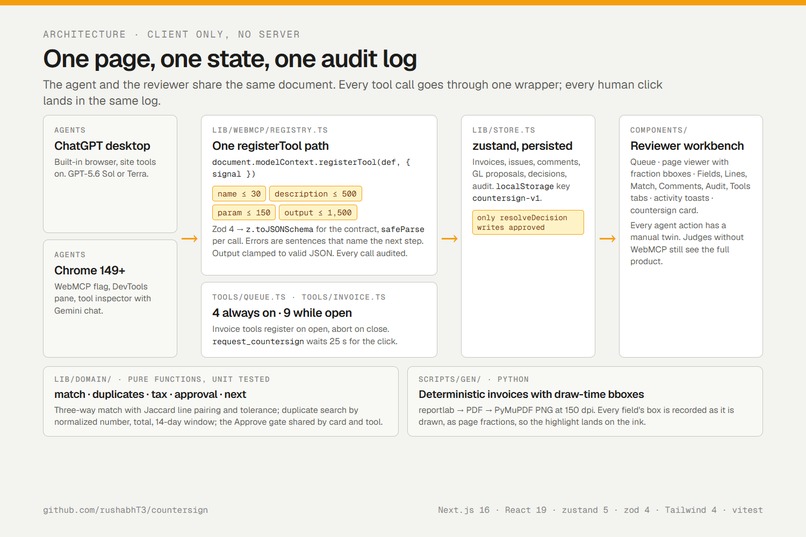806x537 pixels.
Task: Click the tech stack footer starting 'Next.js 16'
Action: click(600, 510)
